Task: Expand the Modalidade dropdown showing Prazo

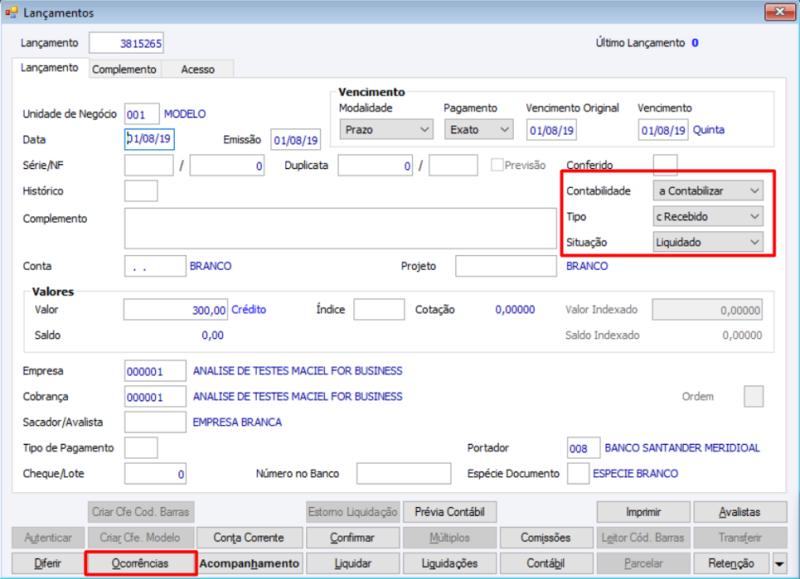Action: 386,130
